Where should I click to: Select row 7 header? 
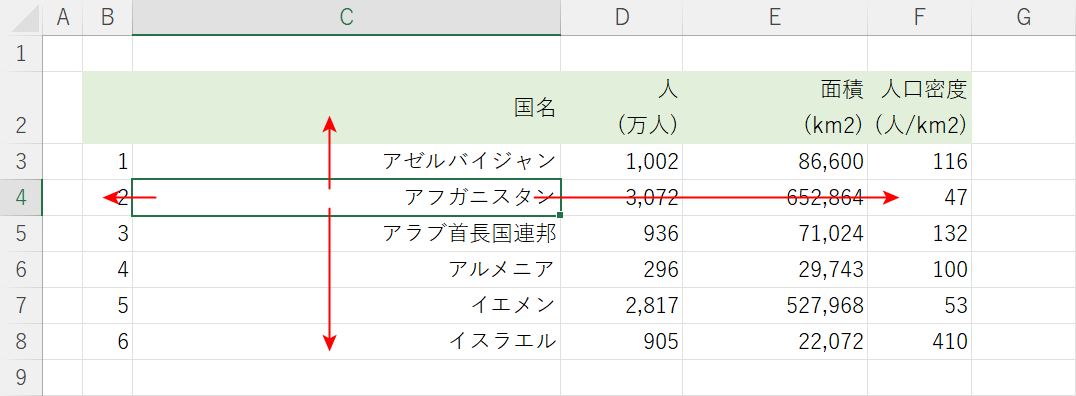21,305
